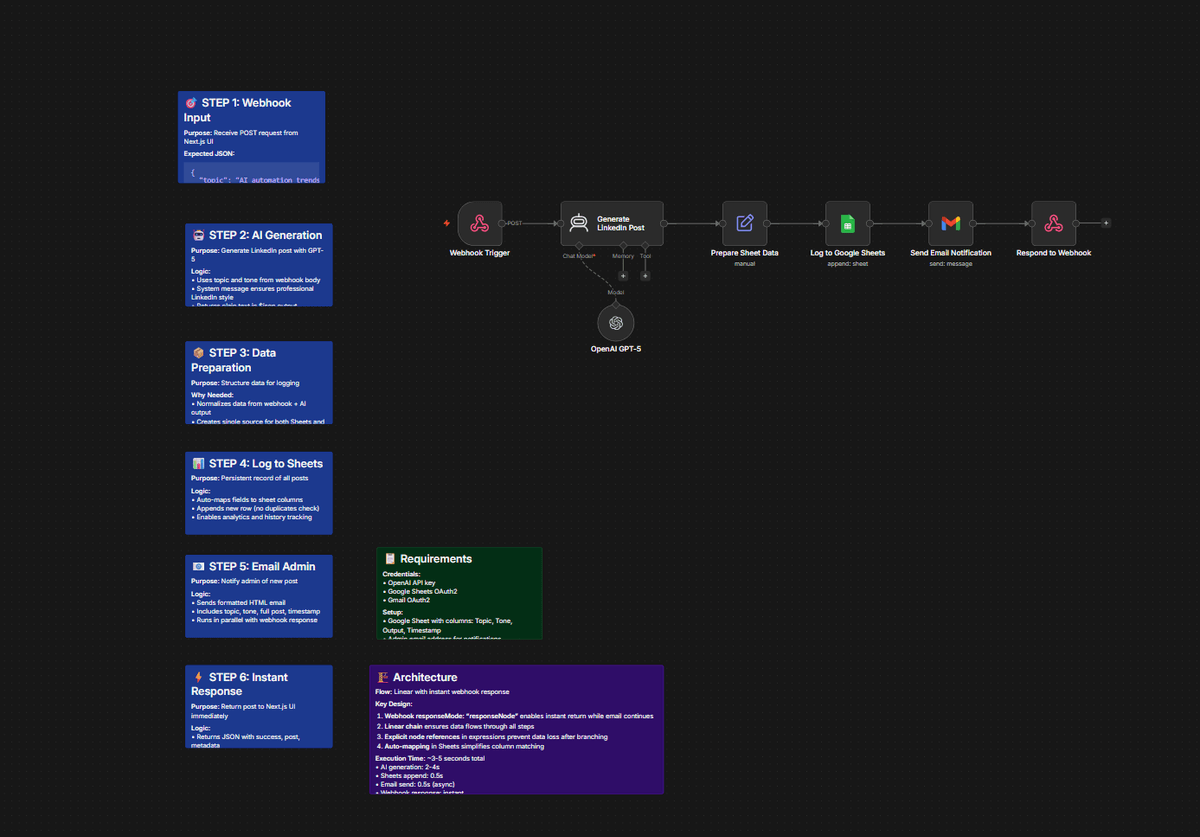The image size is (1200, 837).
Task: Click 'Appends new row (no duplicates check)' line
Action: pos(256,509)
